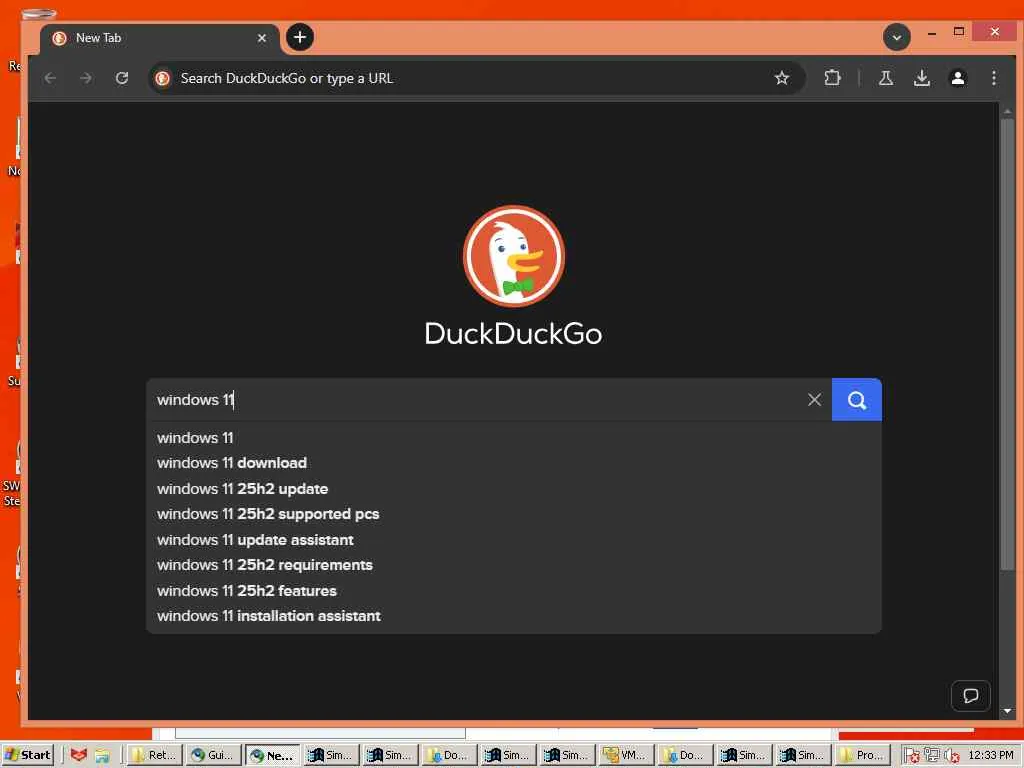This screenshot has height=768, width=1024.
Task: Click the DuckDuckGo wordmark text
Action: [x=513, y=334]
